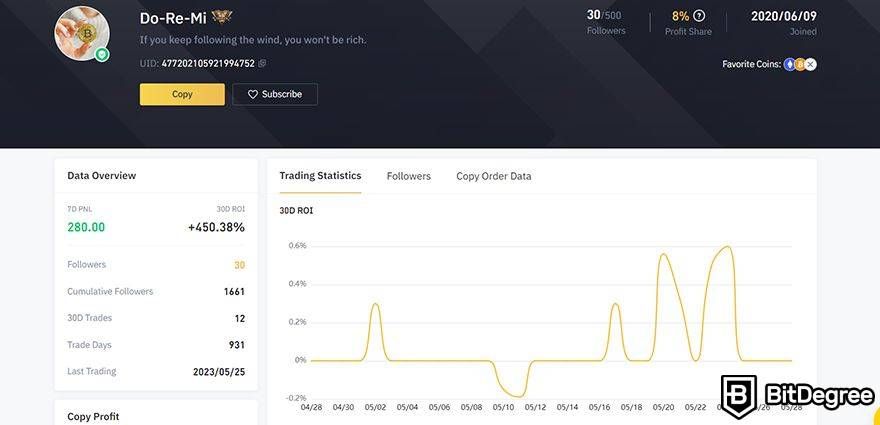Click the Do-Re-Mi profile avatar
Screen dimensions: 880x425
coord(82,34)
